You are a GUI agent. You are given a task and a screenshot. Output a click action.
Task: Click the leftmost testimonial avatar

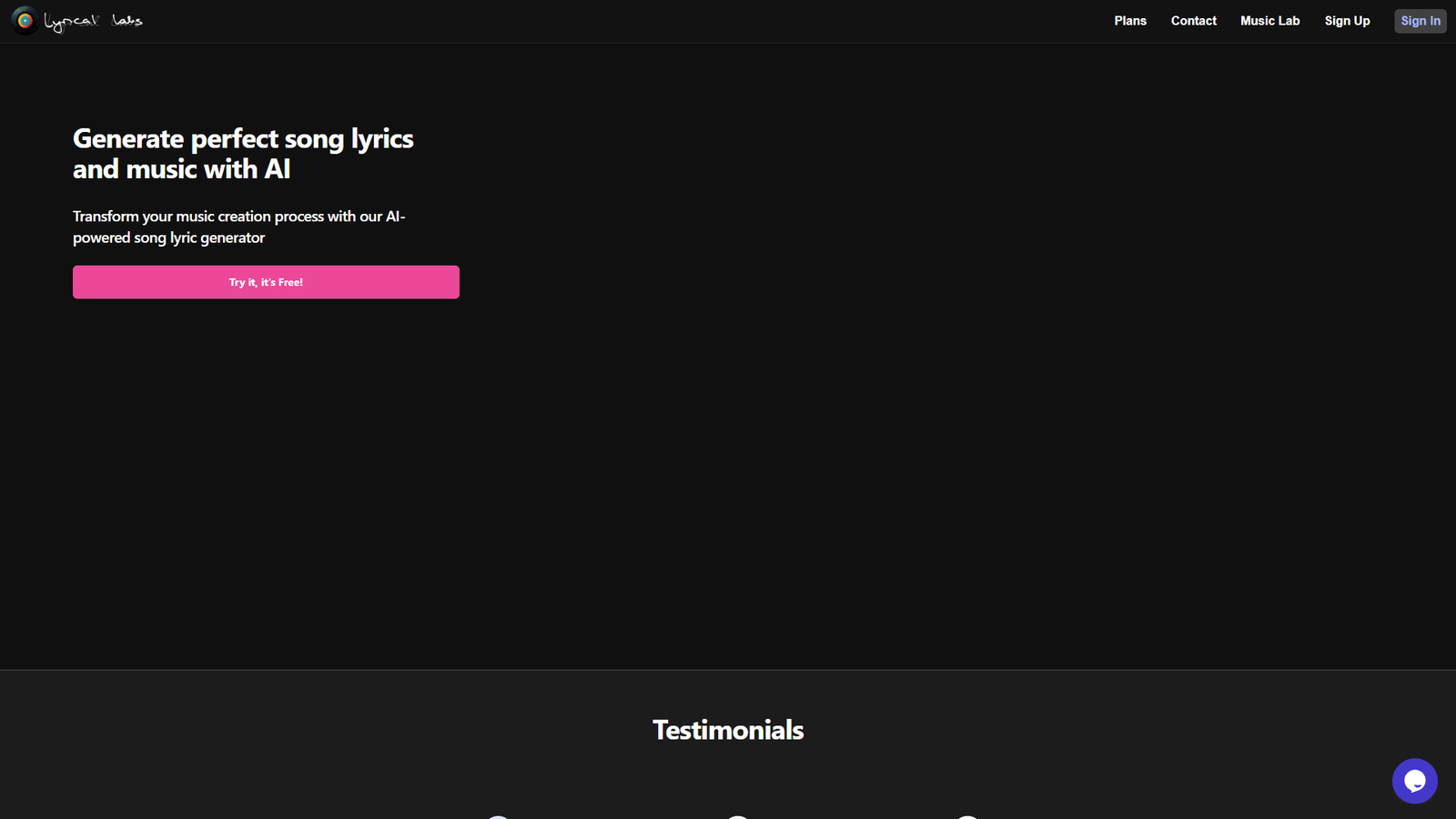pyautogui.click(x=498, y=817)
